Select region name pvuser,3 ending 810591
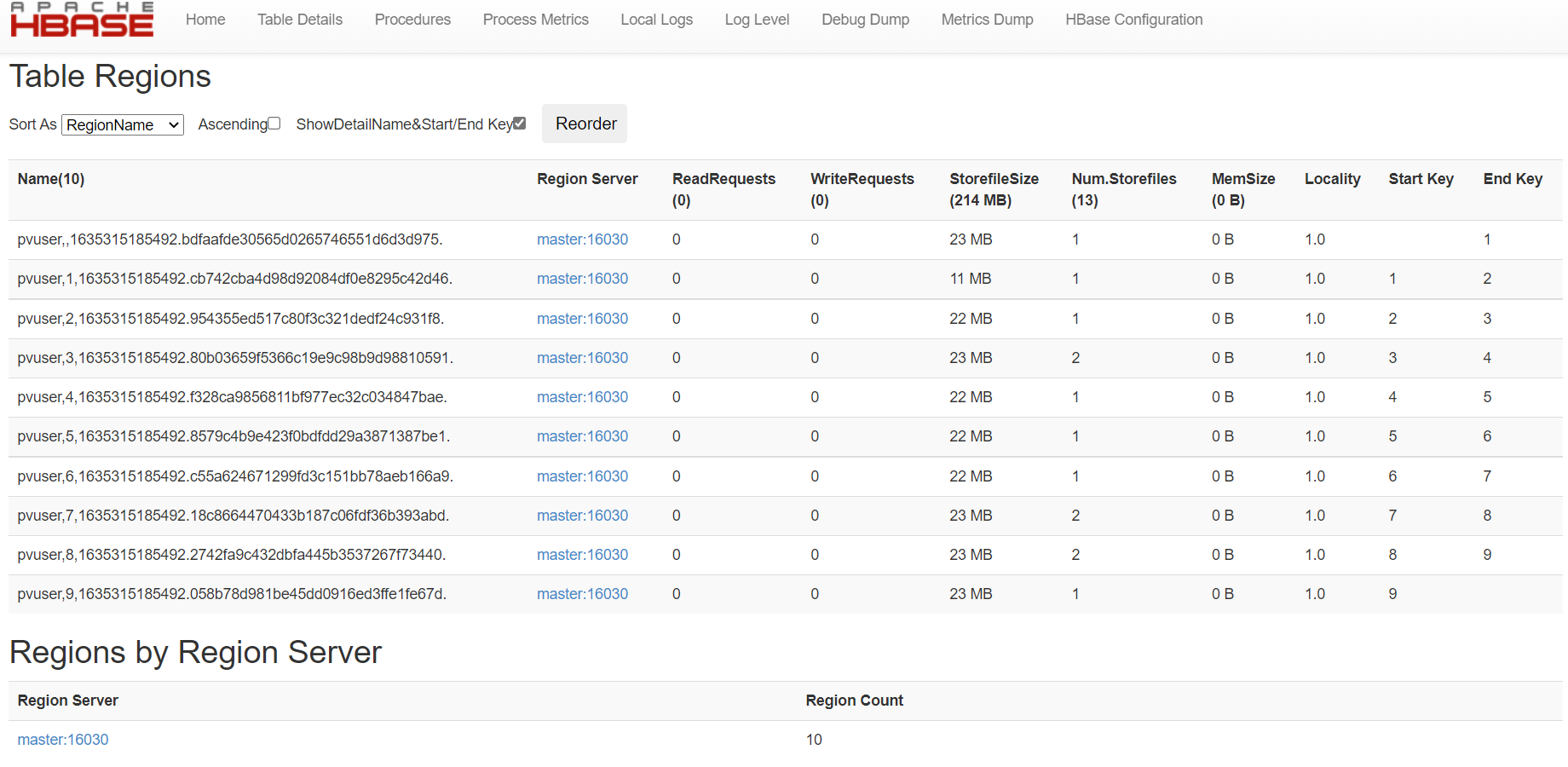 pyautogui.click(x=235, y=358)
